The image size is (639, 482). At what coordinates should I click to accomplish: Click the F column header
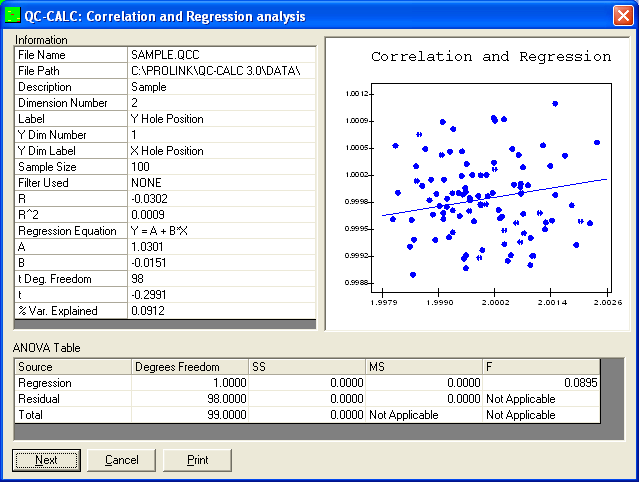point(541,367)
